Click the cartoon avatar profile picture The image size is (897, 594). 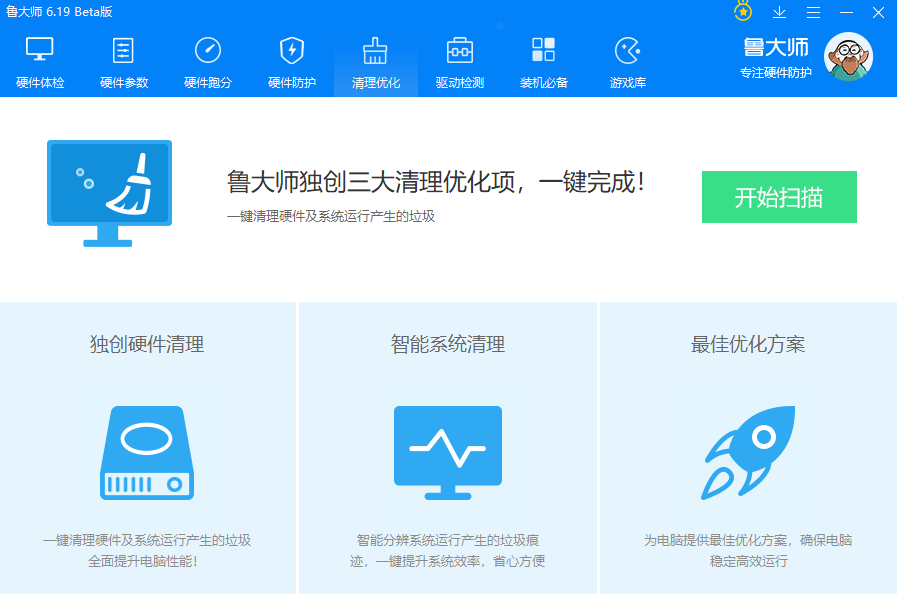tap(848, 57)
